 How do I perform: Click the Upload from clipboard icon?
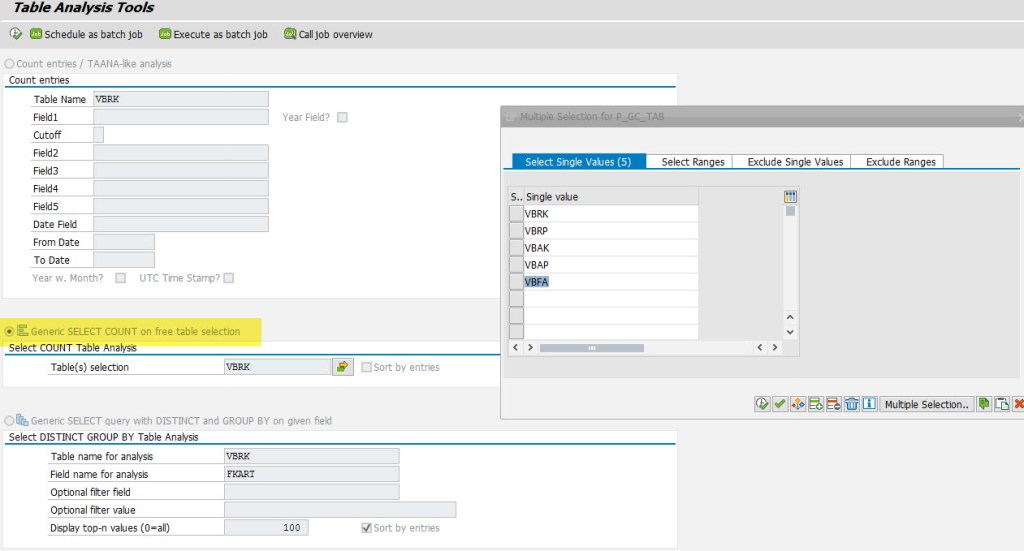click(x=1002, y=404)
